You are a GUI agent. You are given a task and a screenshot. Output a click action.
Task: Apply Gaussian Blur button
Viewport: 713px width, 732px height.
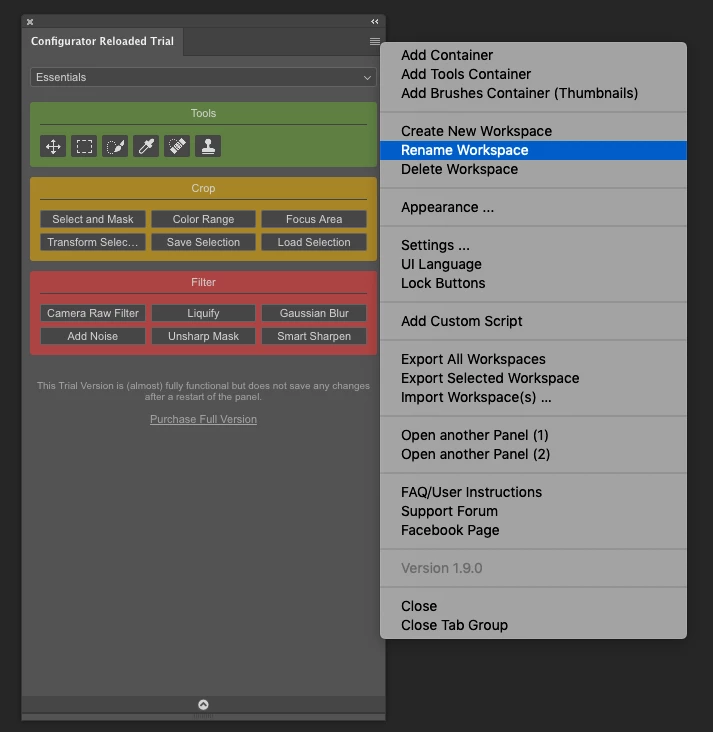pos(314,313)
